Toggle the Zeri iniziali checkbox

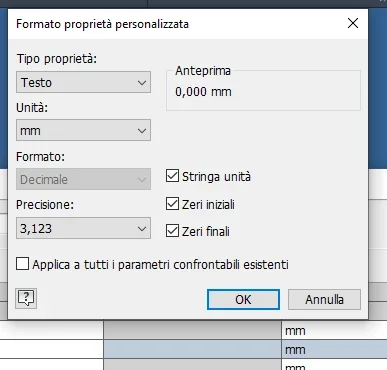click(x=172, y=204)
